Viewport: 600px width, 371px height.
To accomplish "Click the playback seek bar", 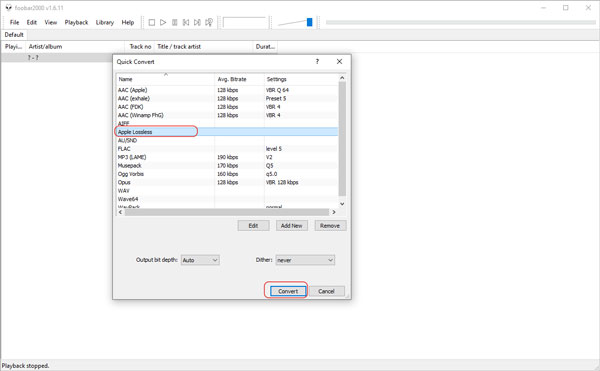I will (x=461, y=23).
